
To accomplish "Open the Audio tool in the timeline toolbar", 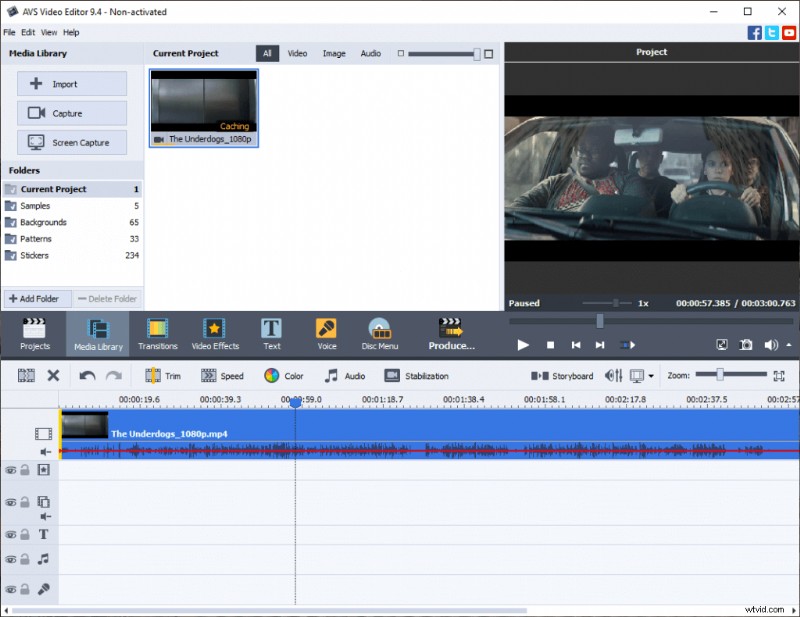I will [346, 375].
